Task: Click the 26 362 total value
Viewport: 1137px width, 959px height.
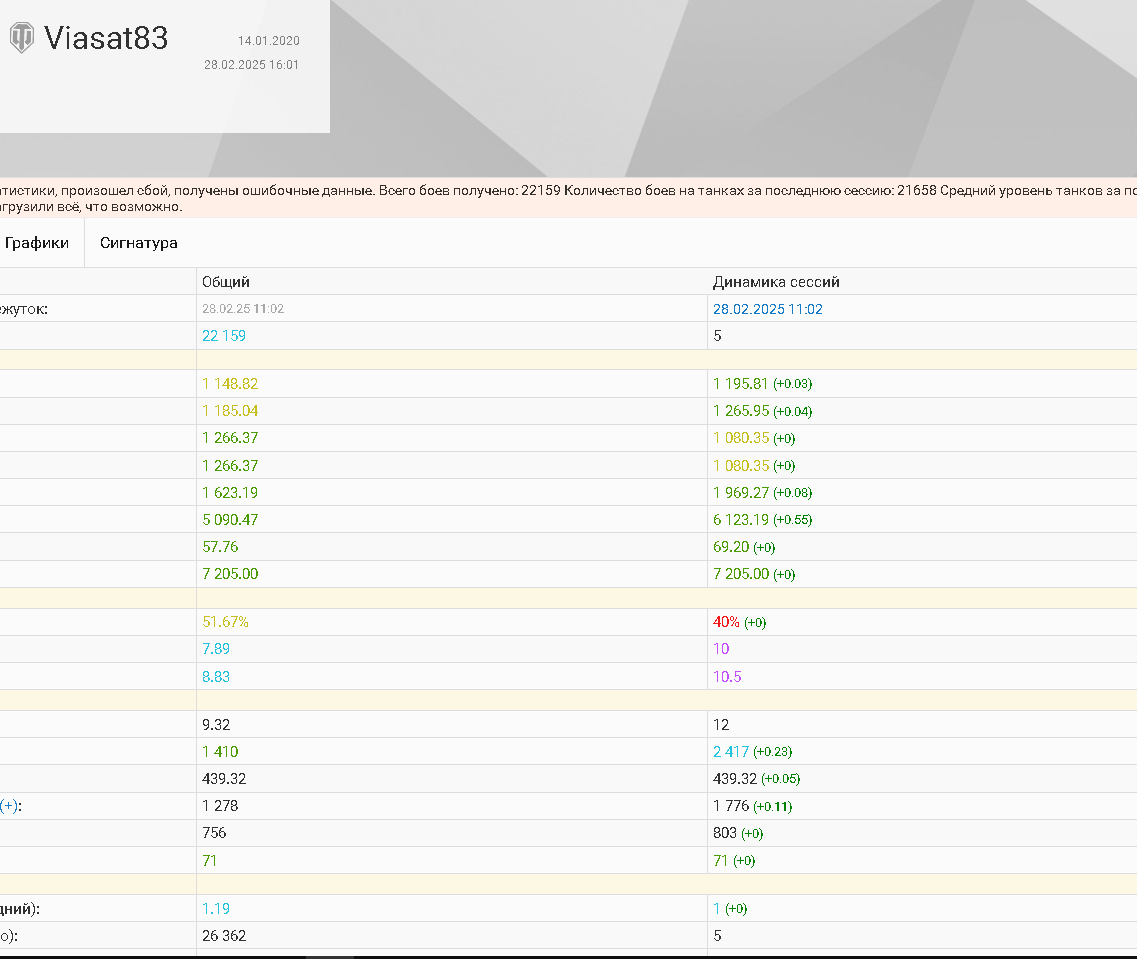Action: point(224,936)
